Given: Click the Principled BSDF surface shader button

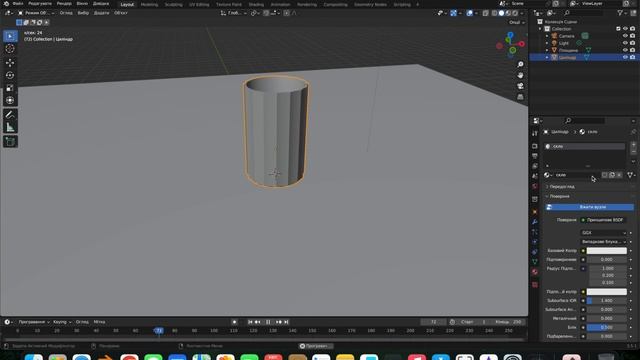Looking at the screenshot, I should point(603,220).
